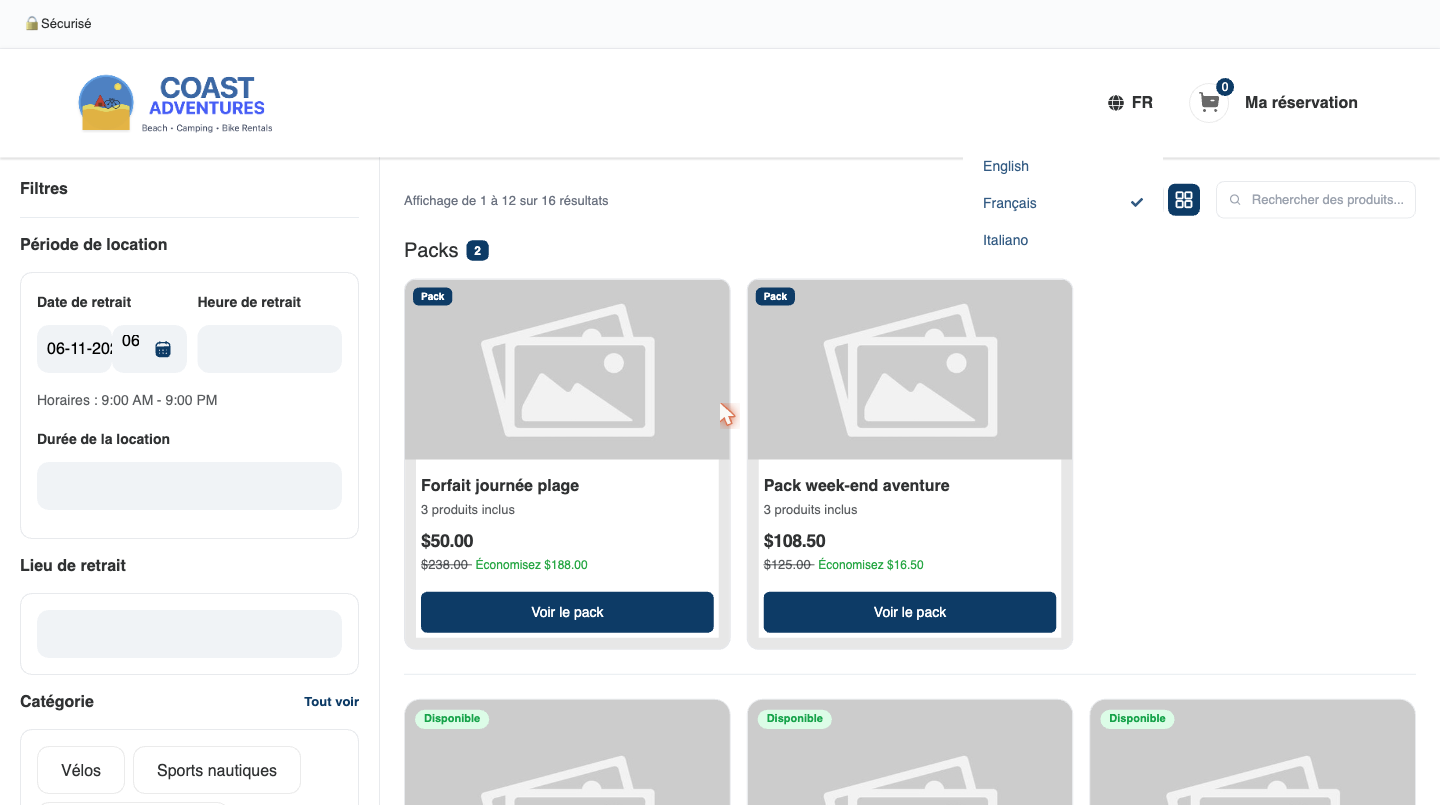Click the Forfait journée plage title
Image resolution: width=1440 pixels, height=805 pixels.
pyautogui.click(x=500, y=486)
